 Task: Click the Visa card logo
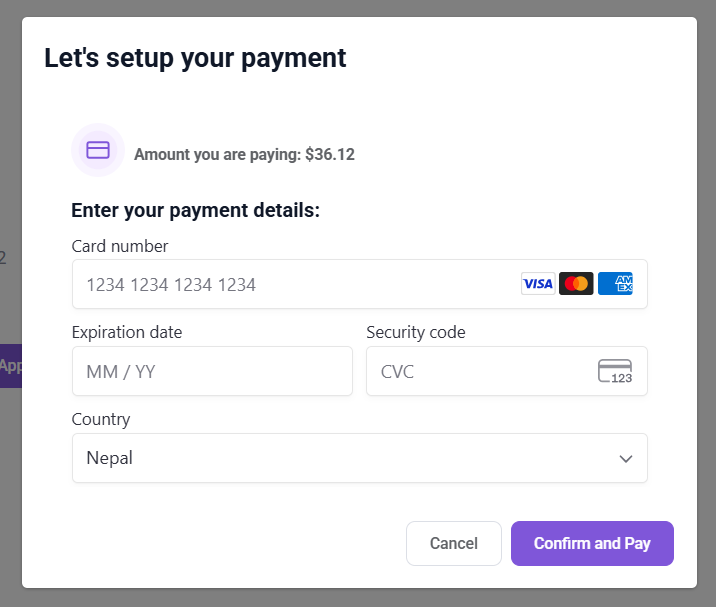click(x=538, y=284)
